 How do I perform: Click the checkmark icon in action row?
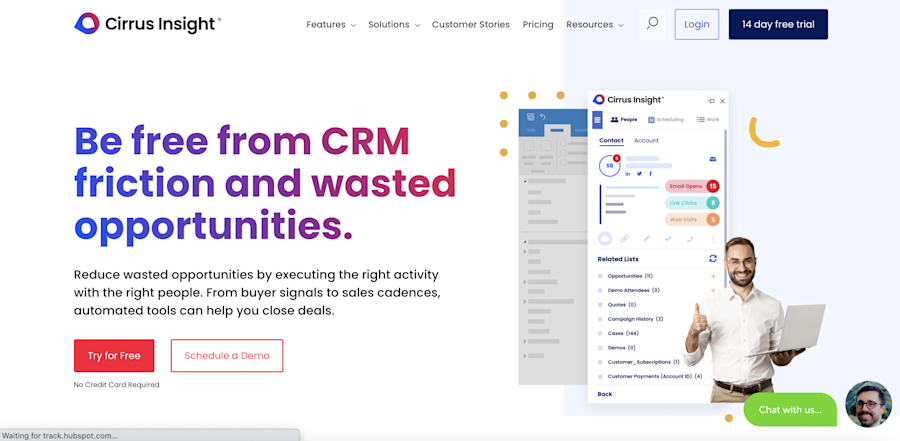click(x=668, y=239)
